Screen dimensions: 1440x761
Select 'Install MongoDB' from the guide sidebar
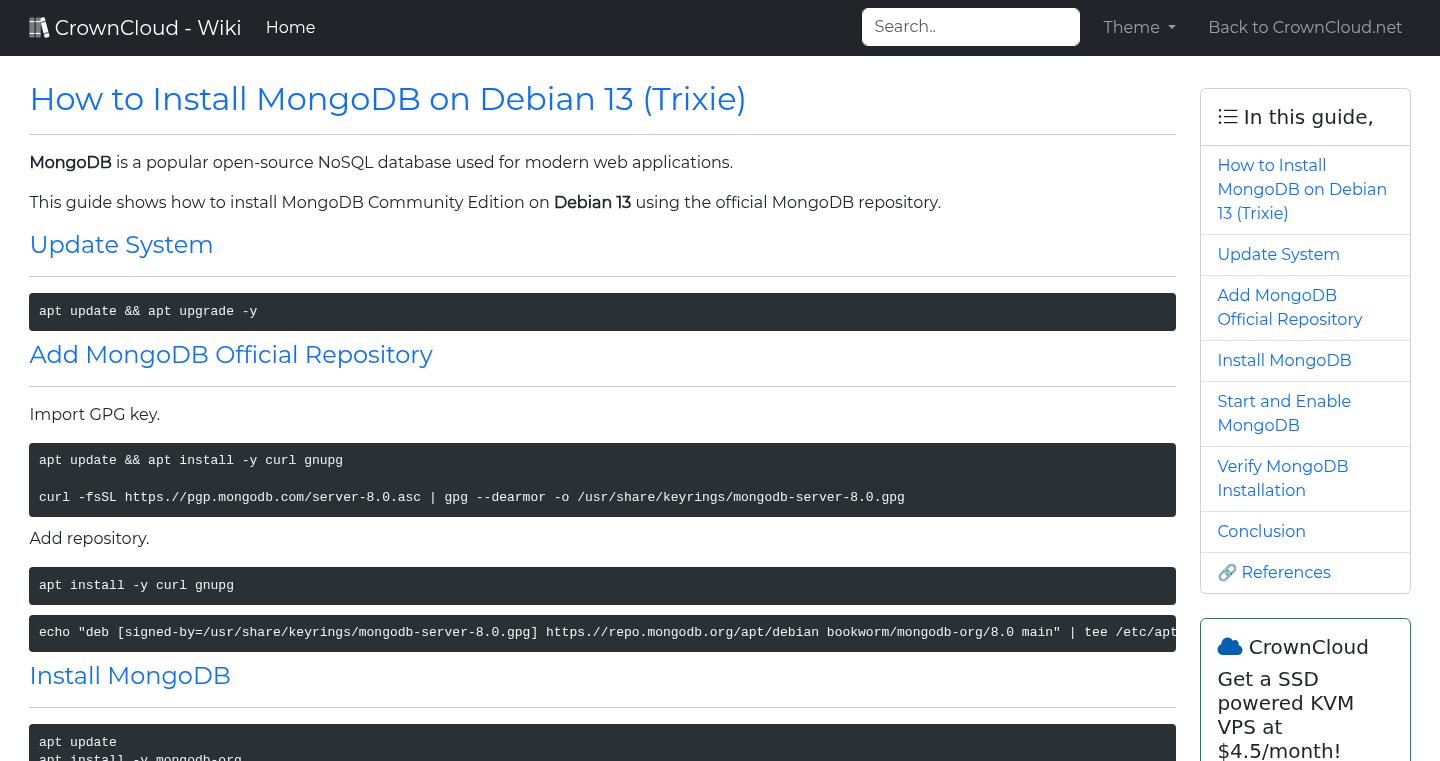coord(1284,360)
